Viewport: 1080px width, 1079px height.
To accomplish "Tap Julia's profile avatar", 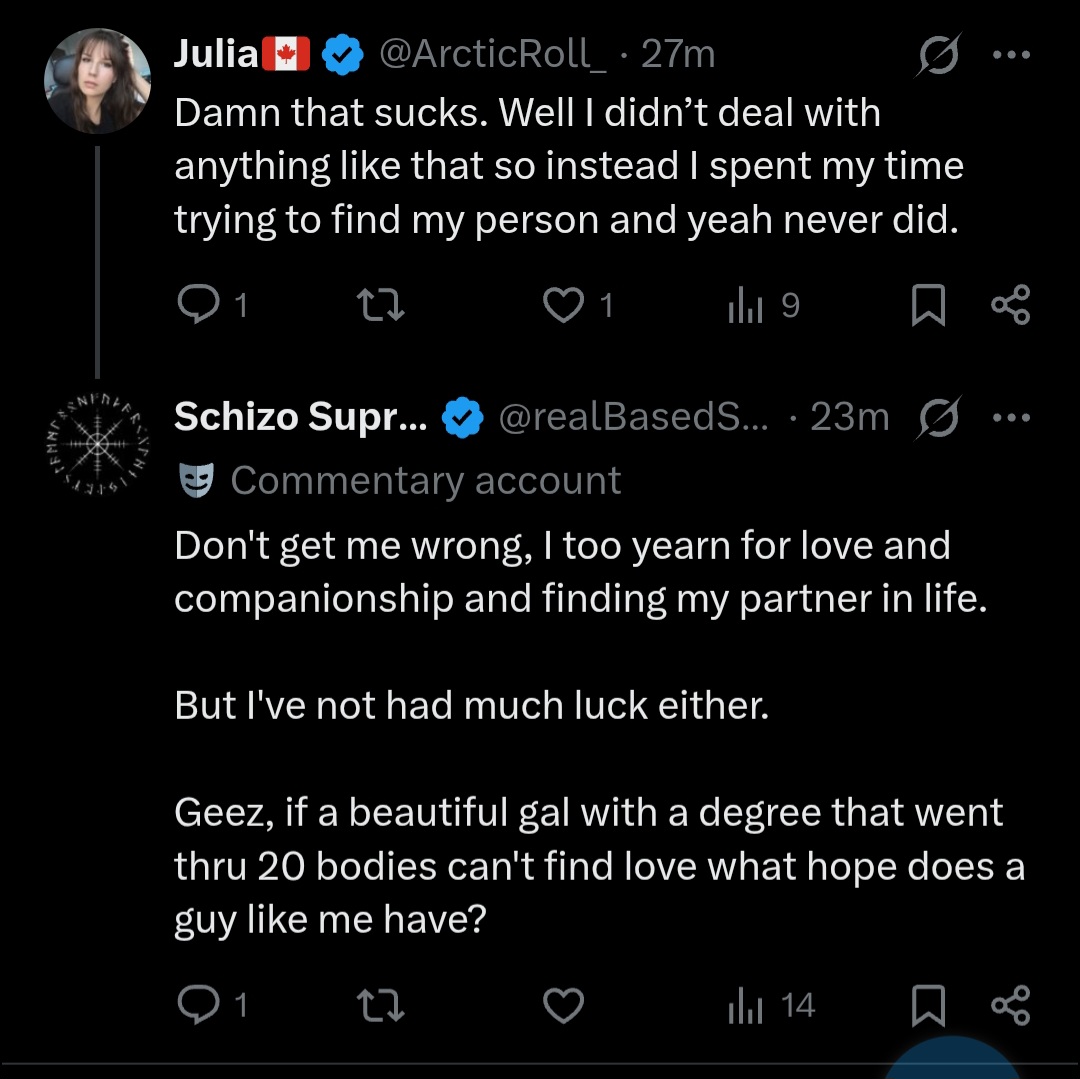I will click(98, 81).
